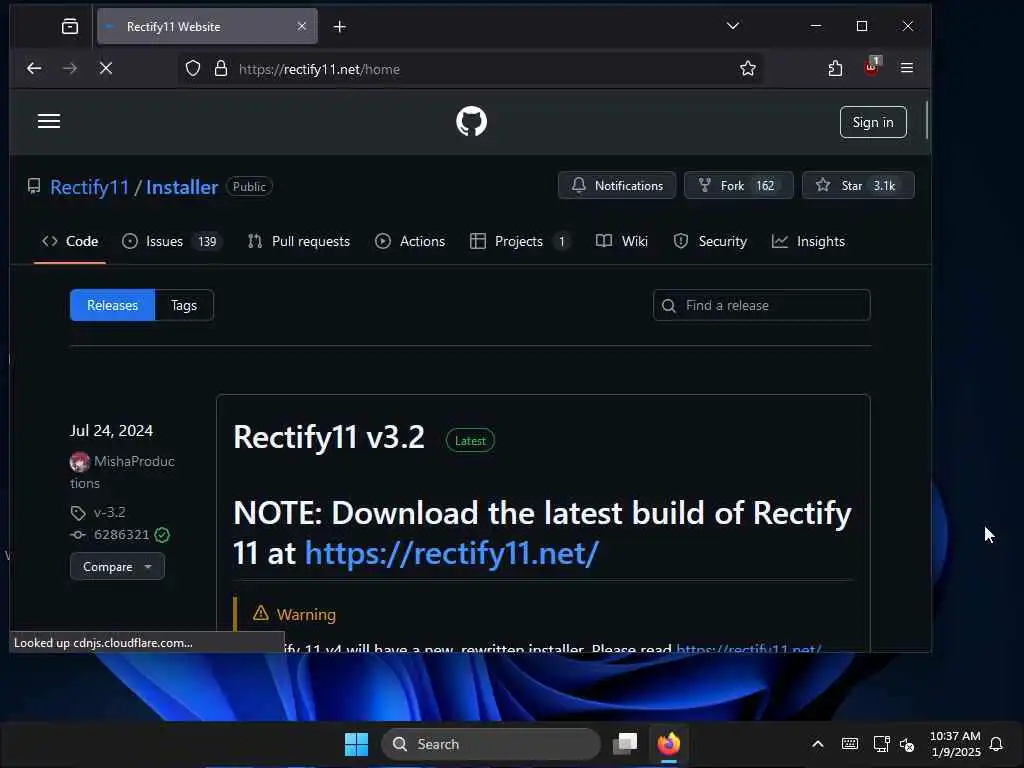Stop loading the page

coord(106,68)
